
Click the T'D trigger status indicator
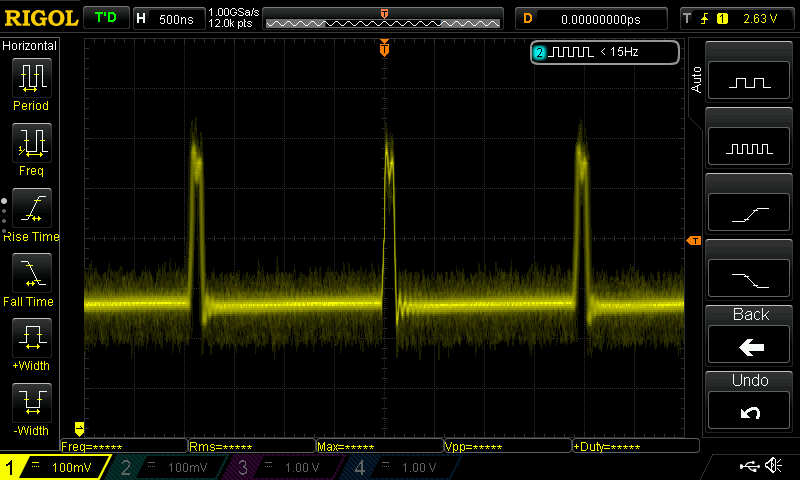coord(106,18)
